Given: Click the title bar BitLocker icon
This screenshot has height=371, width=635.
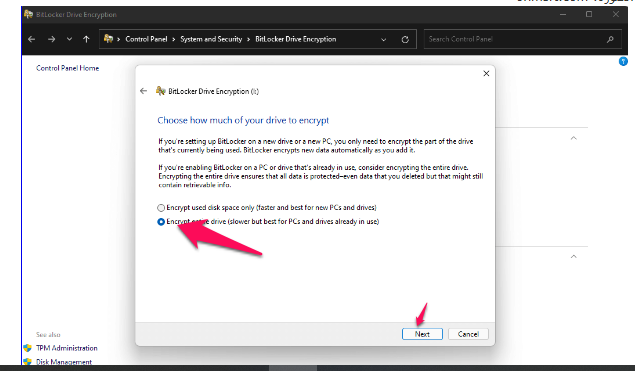Looking at the screenshot, I should (28, 14).
